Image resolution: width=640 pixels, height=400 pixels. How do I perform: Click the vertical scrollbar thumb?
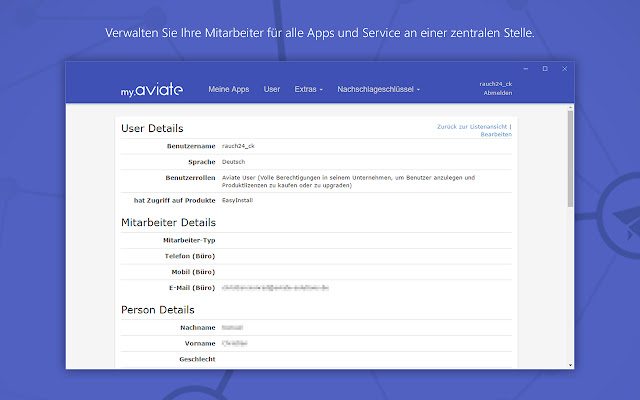[570, 158]
